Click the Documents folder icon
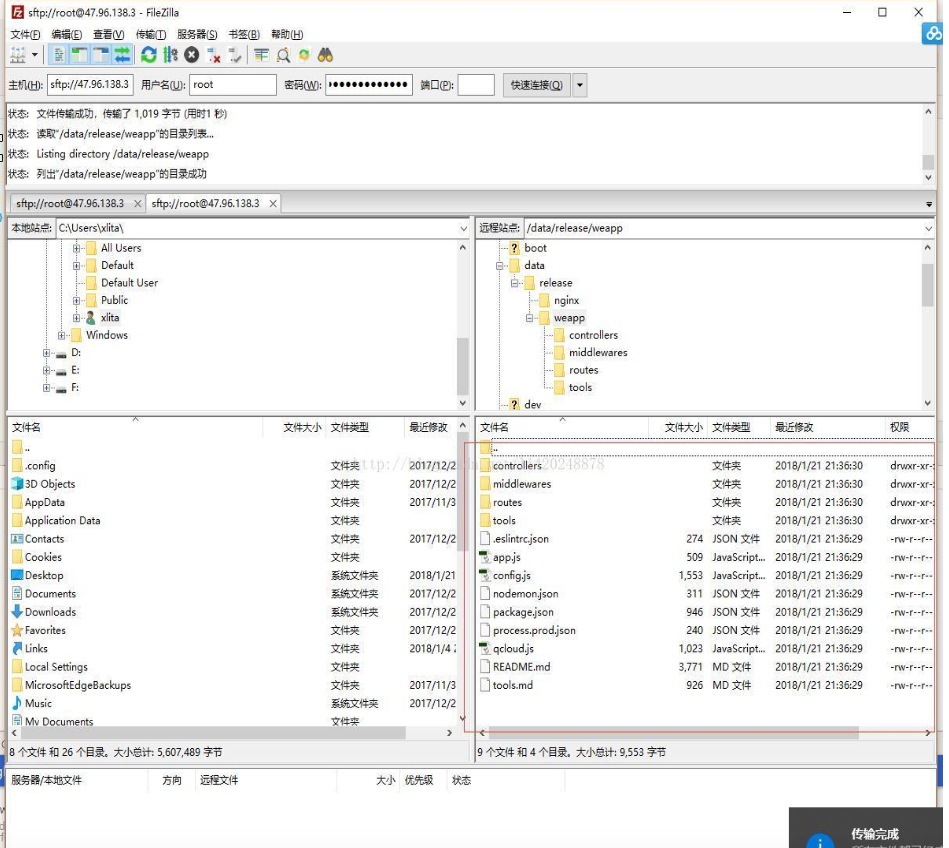Screen dimensions: 949x848 tap(17, 593)
